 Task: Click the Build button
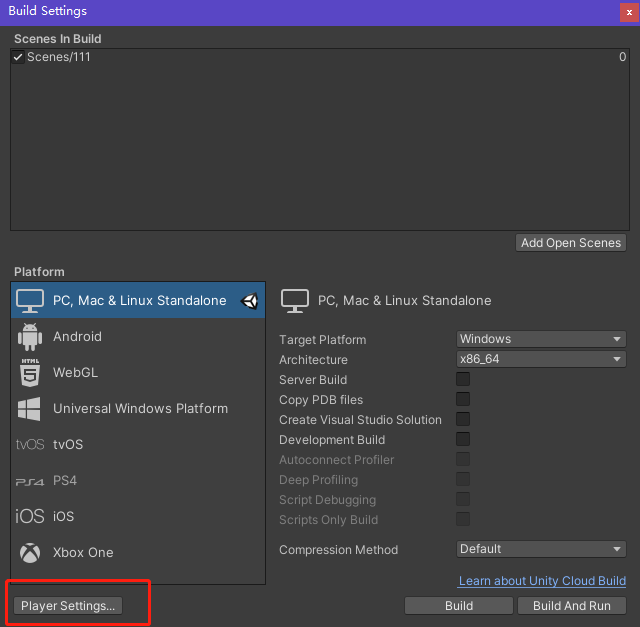click(x=459, y=606)
